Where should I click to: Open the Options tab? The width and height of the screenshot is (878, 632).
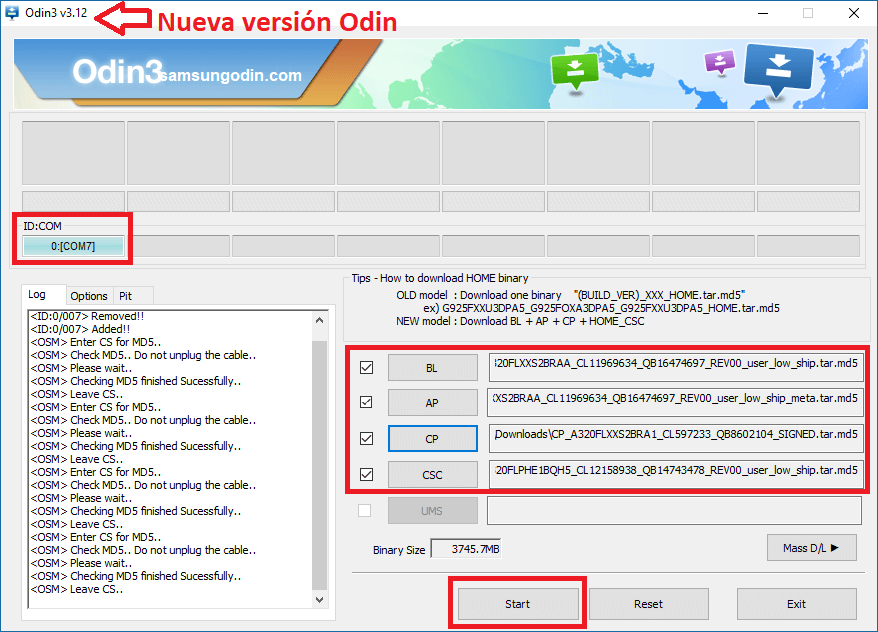tap(89, 296)
